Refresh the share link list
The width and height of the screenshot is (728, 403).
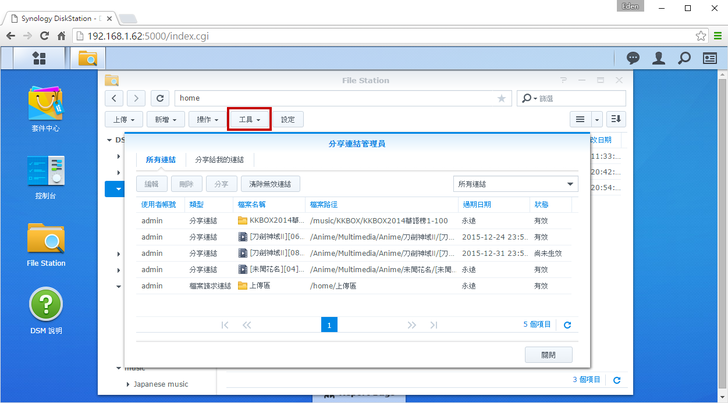coord(567,325)
